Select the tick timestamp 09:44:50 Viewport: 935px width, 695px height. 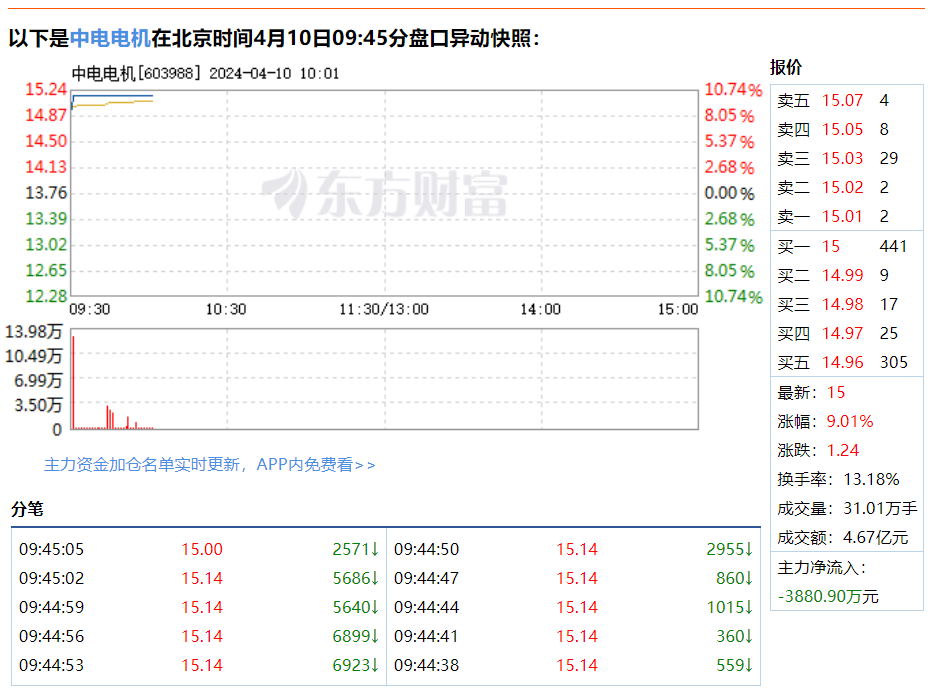pyautogui.click(x=426, y=549)
